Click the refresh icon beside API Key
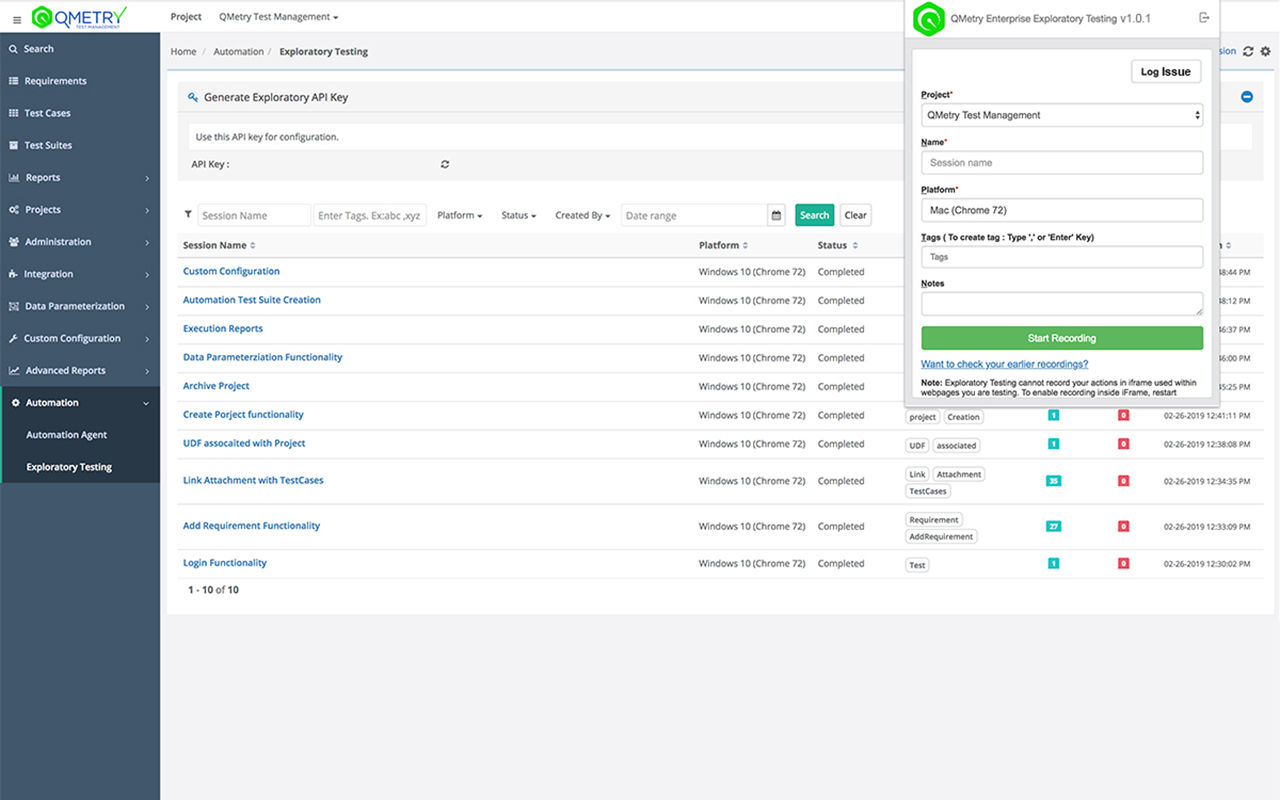Image resolution: width=1280 pixels, height=800 pixels. pyautogui.click(x=444, y=164)
